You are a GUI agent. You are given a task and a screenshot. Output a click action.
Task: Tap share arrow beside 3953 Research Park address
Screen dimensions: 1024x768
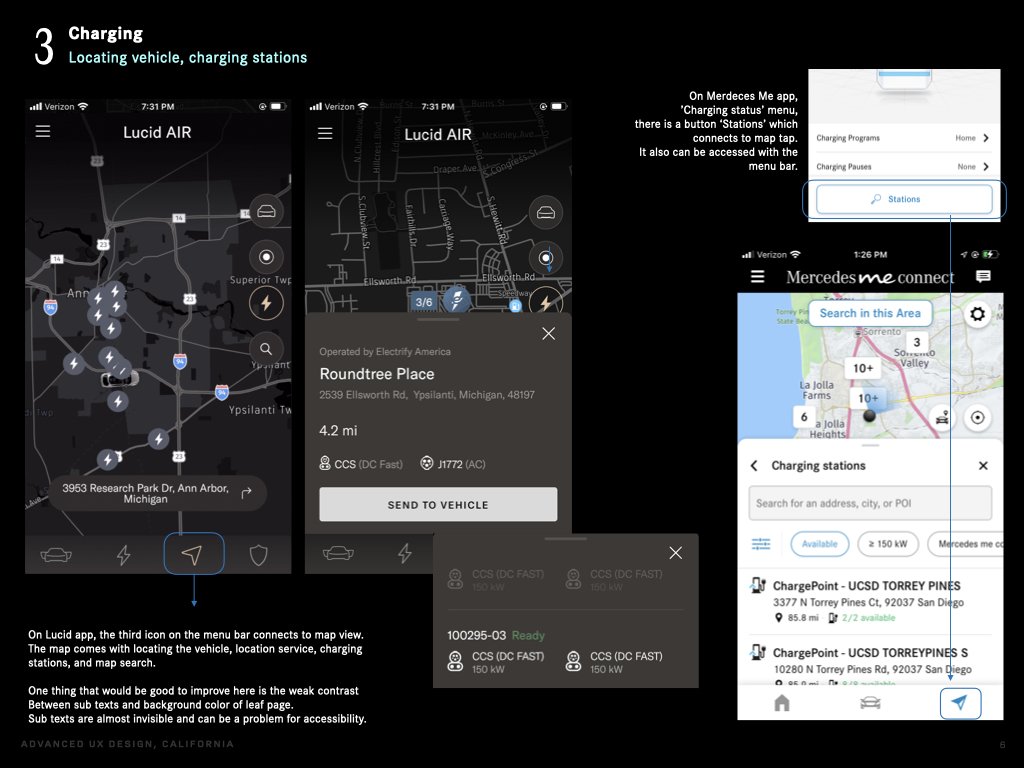pyautogui.click(x=246, y=492)
